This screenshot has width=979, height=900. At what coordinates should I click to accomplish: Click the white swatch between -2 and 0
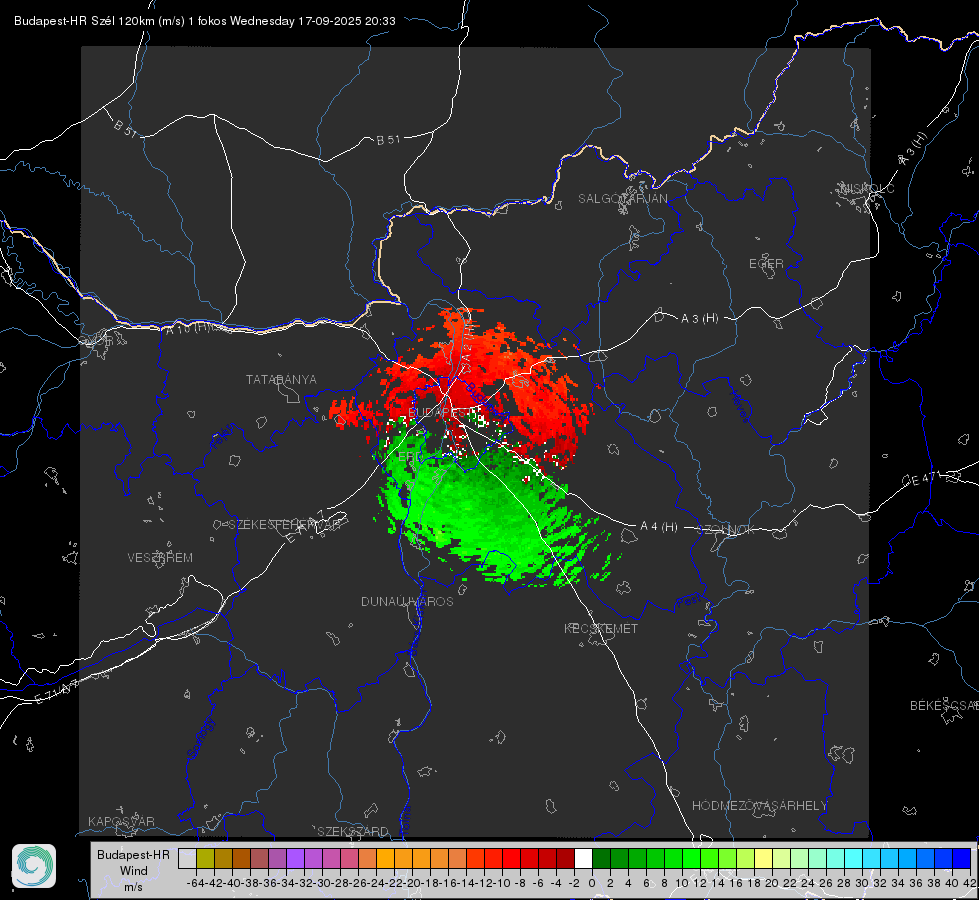(x=583, y=858)
